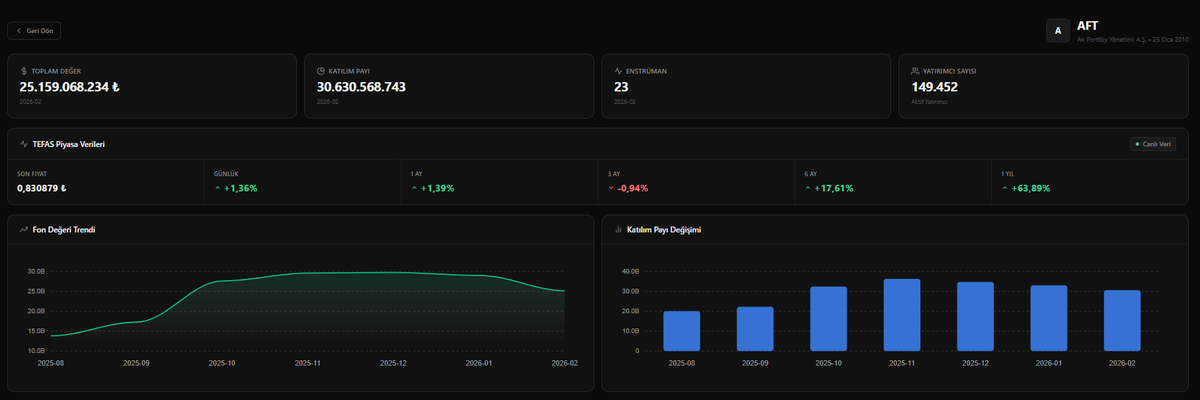
Task: Click the 1 Yıl change value +63,89%
Action: 1031,188
